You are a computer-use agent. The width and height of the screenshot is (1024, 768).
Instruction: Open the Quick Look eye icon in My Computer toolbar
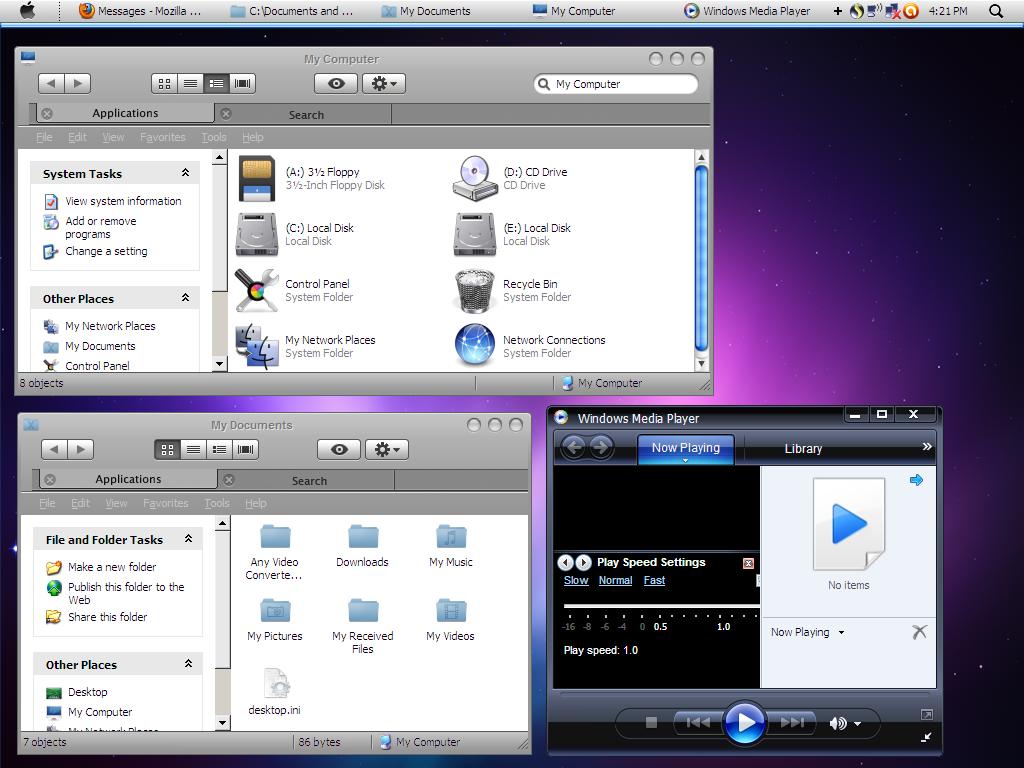point(335,84)
